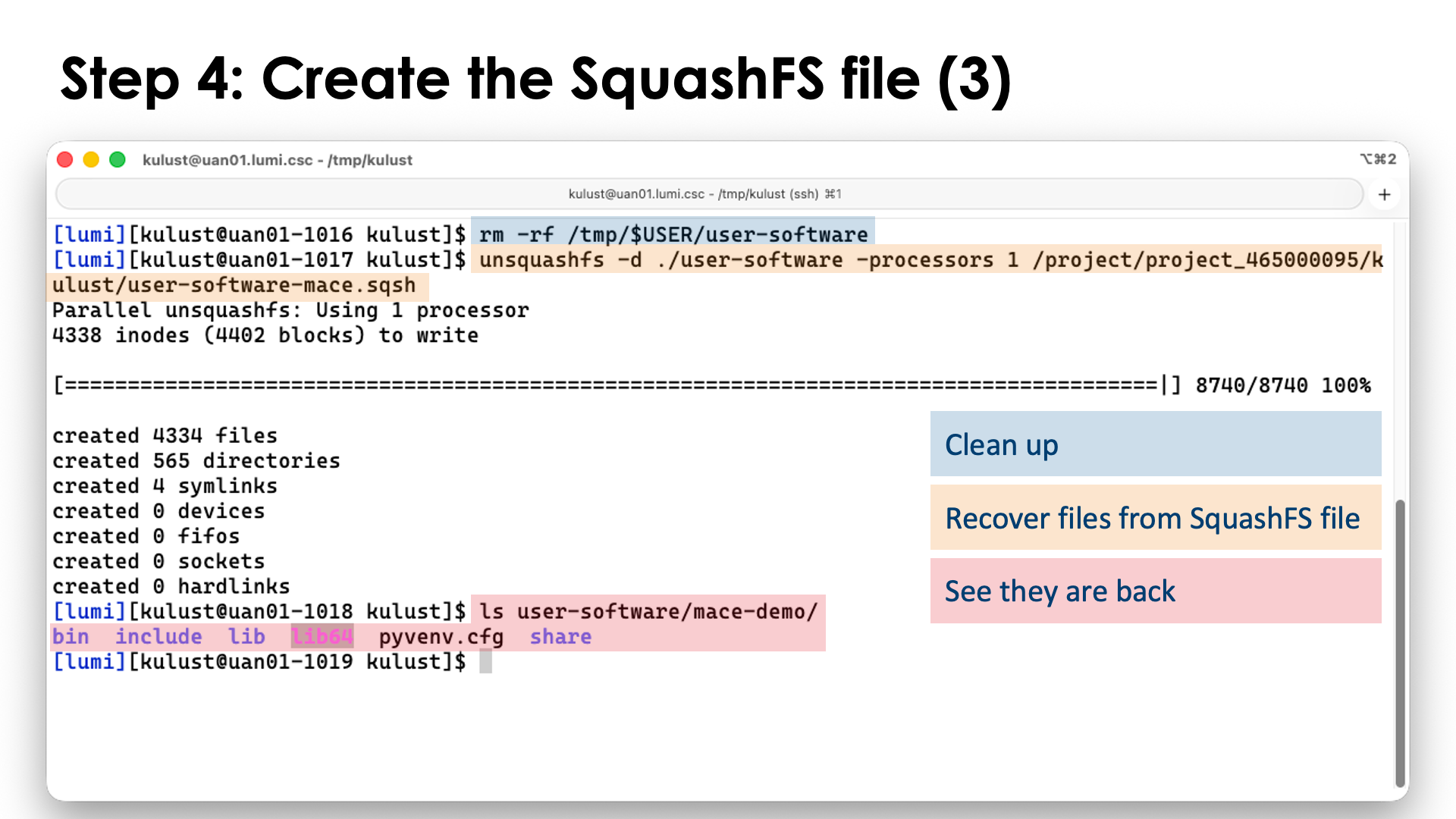The height and width of the screenshot is (819, 1456).
Task: Click the red close traffic light button
Action: [x=65, y=160]
